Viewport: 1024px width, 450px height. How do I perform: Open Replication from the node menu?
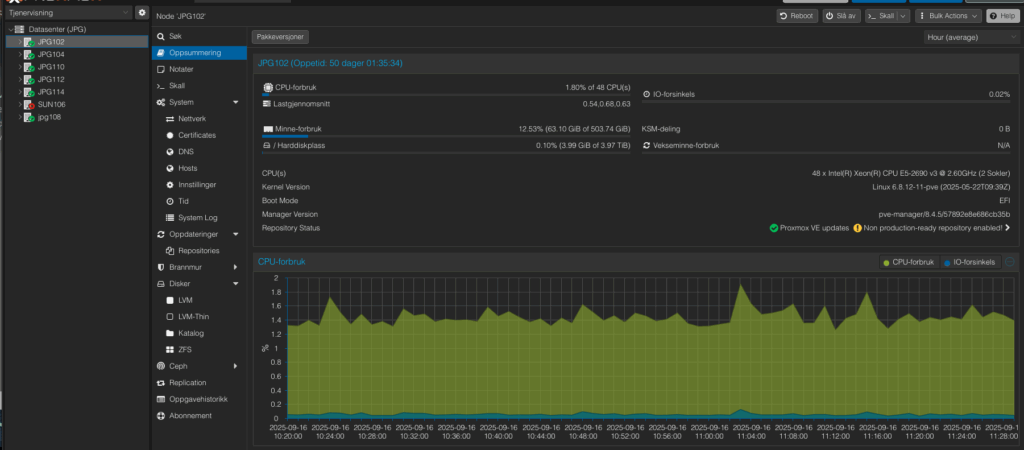[187, 382]
